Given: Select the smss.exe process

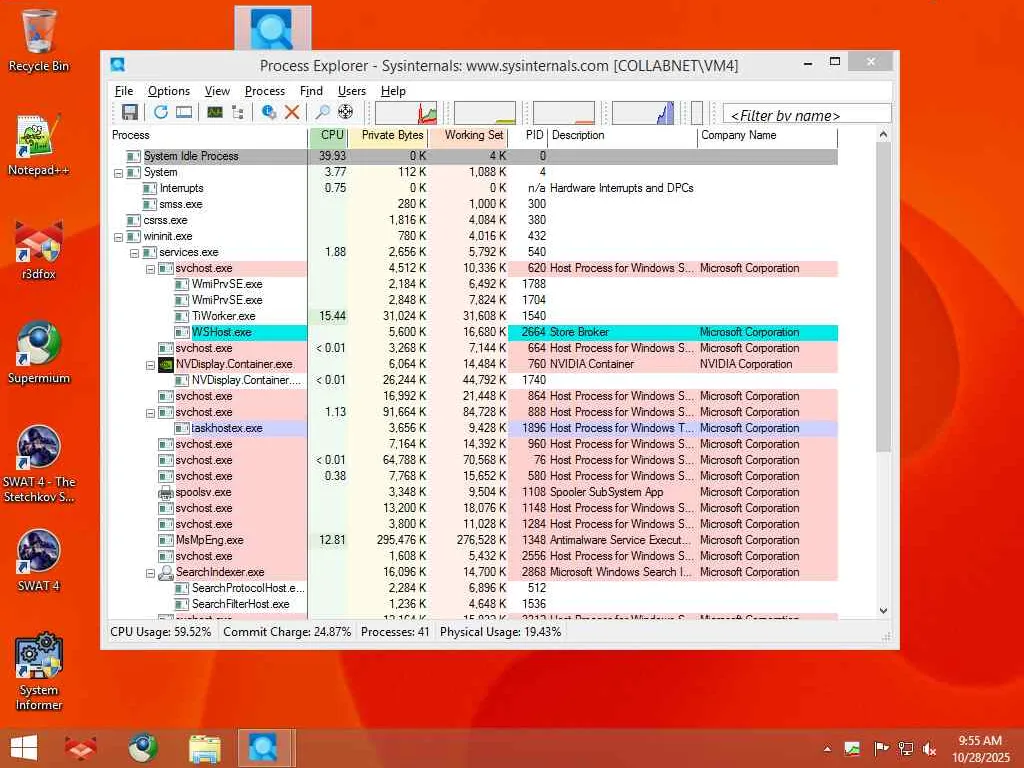Looking at the screenshot, I should coord(473,204).
